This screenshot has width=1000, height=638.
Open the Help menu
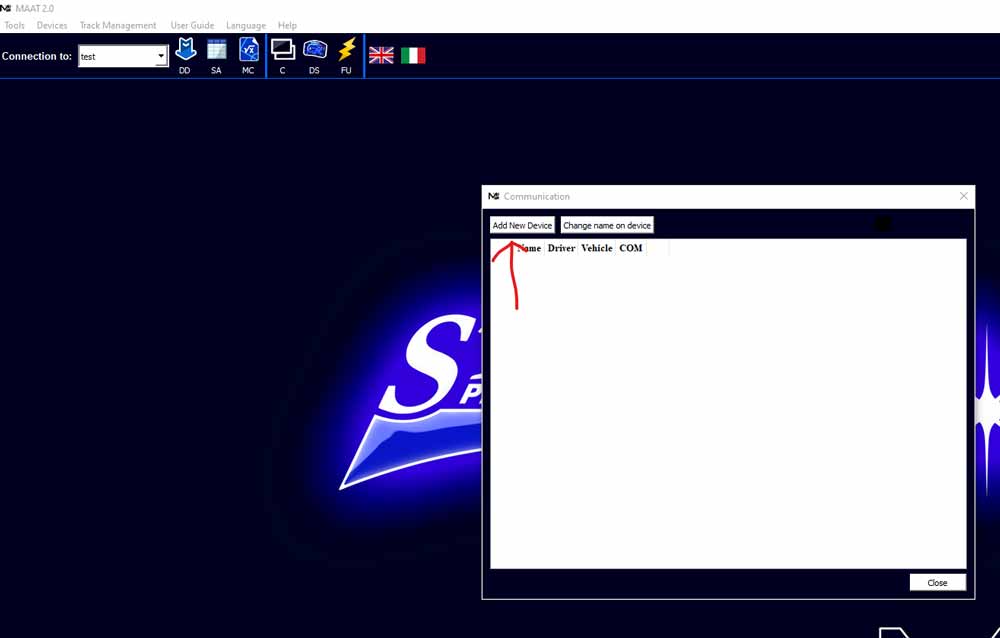(287, 26)
